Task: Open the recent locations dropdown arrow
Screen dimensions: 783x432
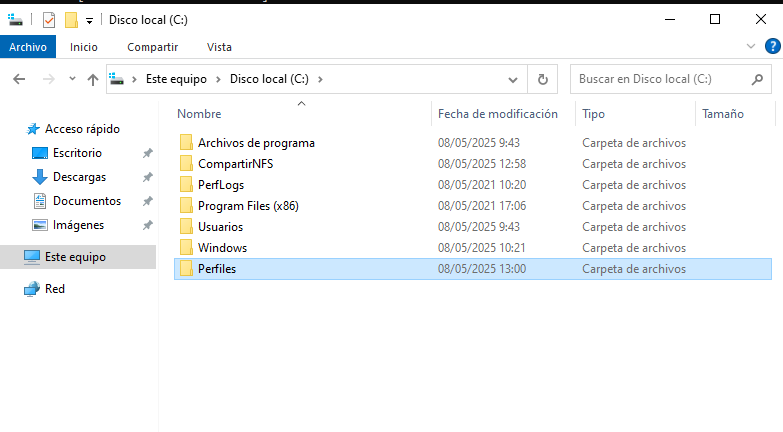Action: (x=71, y=79)
